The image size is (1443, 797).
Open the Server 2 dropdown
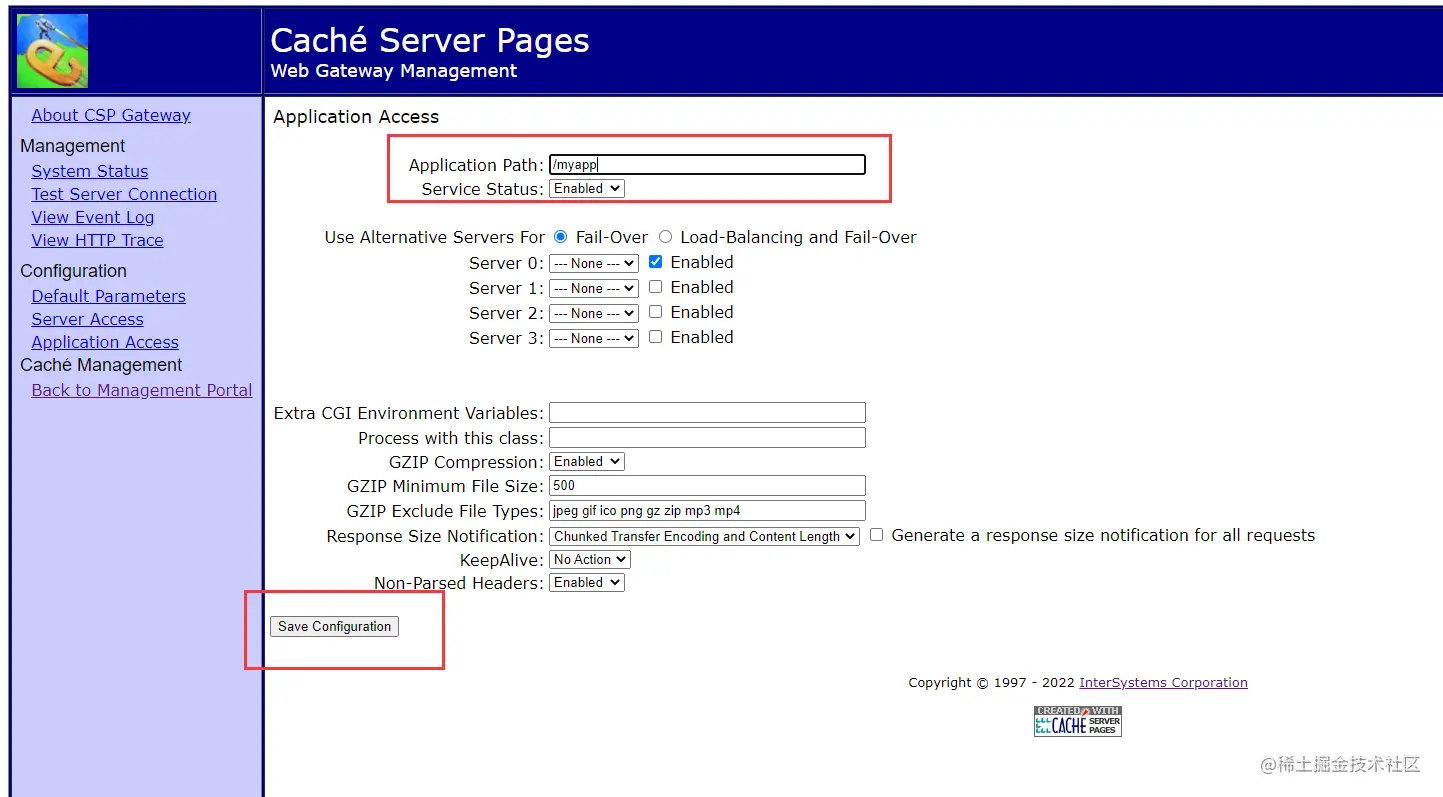point(594,313)
